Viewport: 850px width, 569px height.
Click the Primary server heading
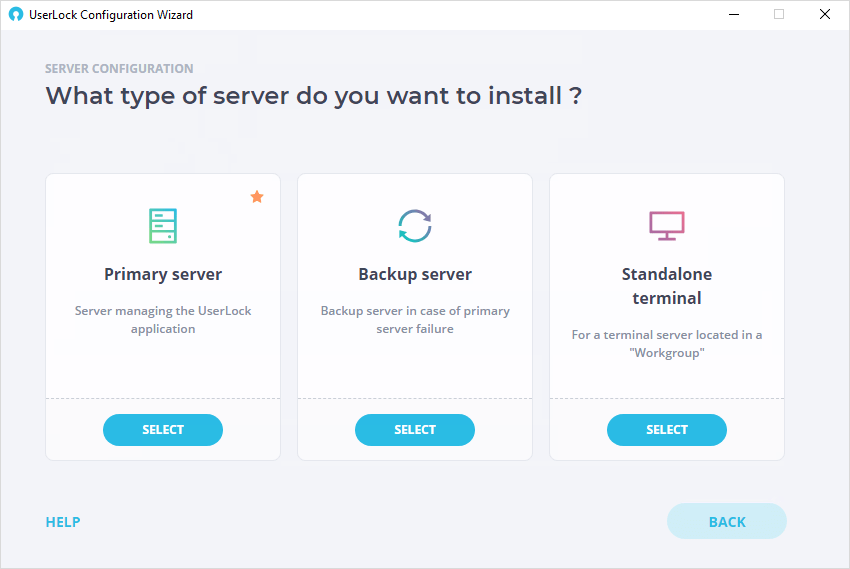(x=163, y=274)
